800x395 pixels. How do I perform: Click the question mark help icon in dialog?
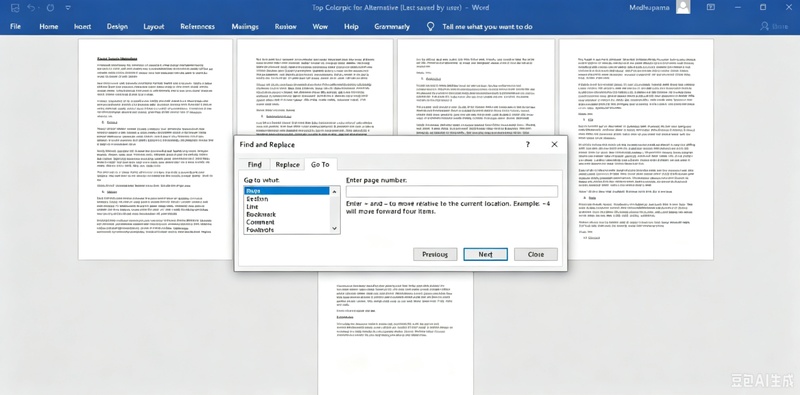click(528, 144)
